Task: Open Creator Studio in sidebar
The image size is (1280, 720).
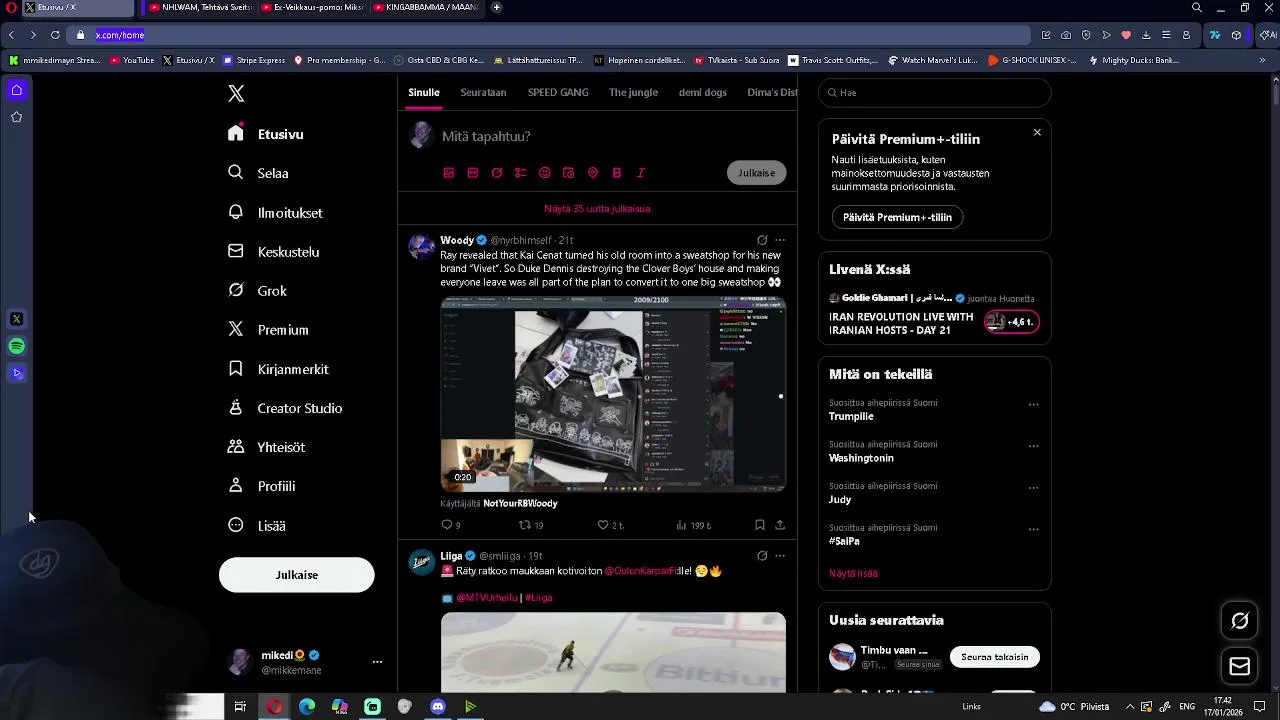Action: (x=285, y=408)
